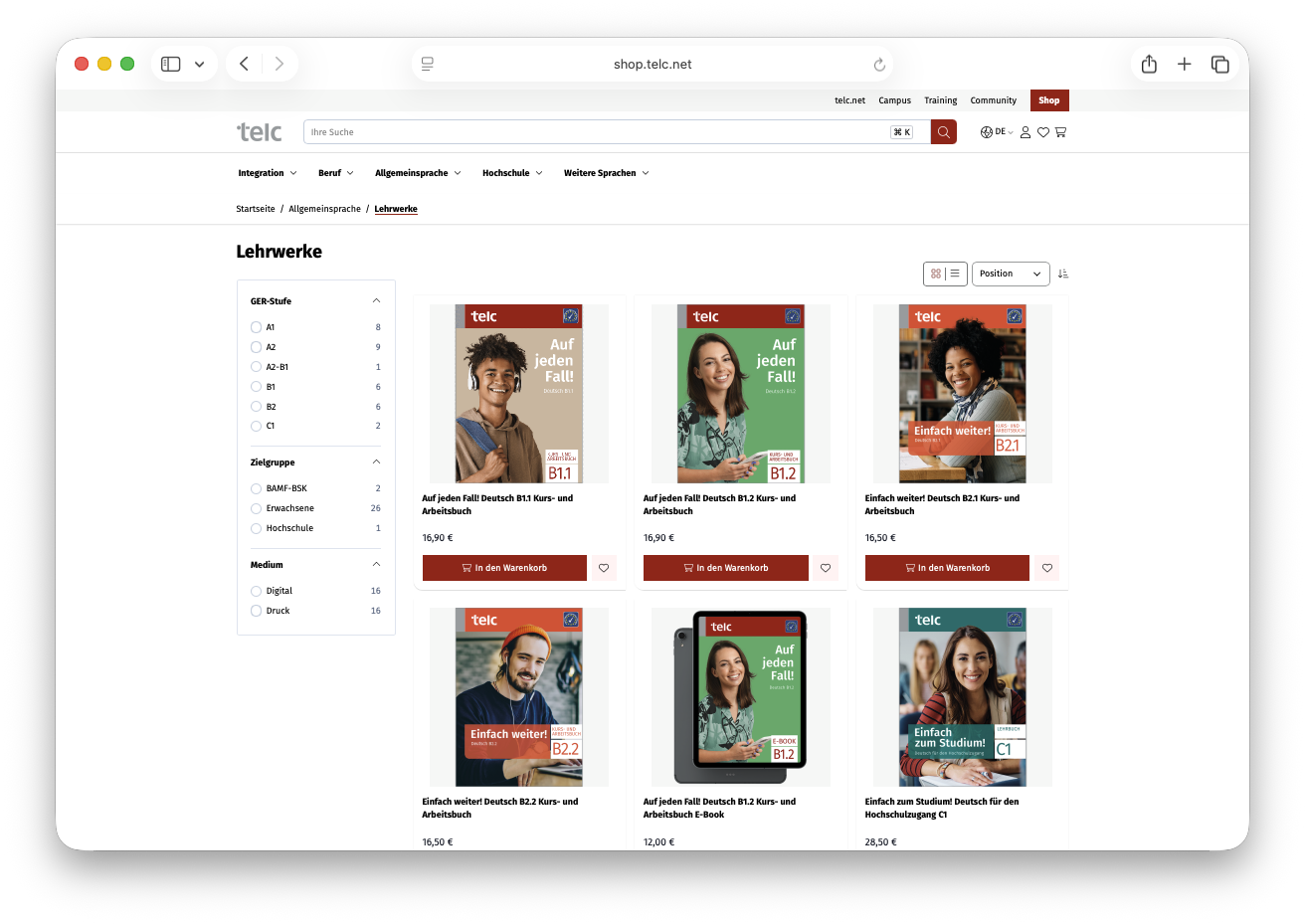Select the A1 GER-Stufe filter

(x=256, y=327)
